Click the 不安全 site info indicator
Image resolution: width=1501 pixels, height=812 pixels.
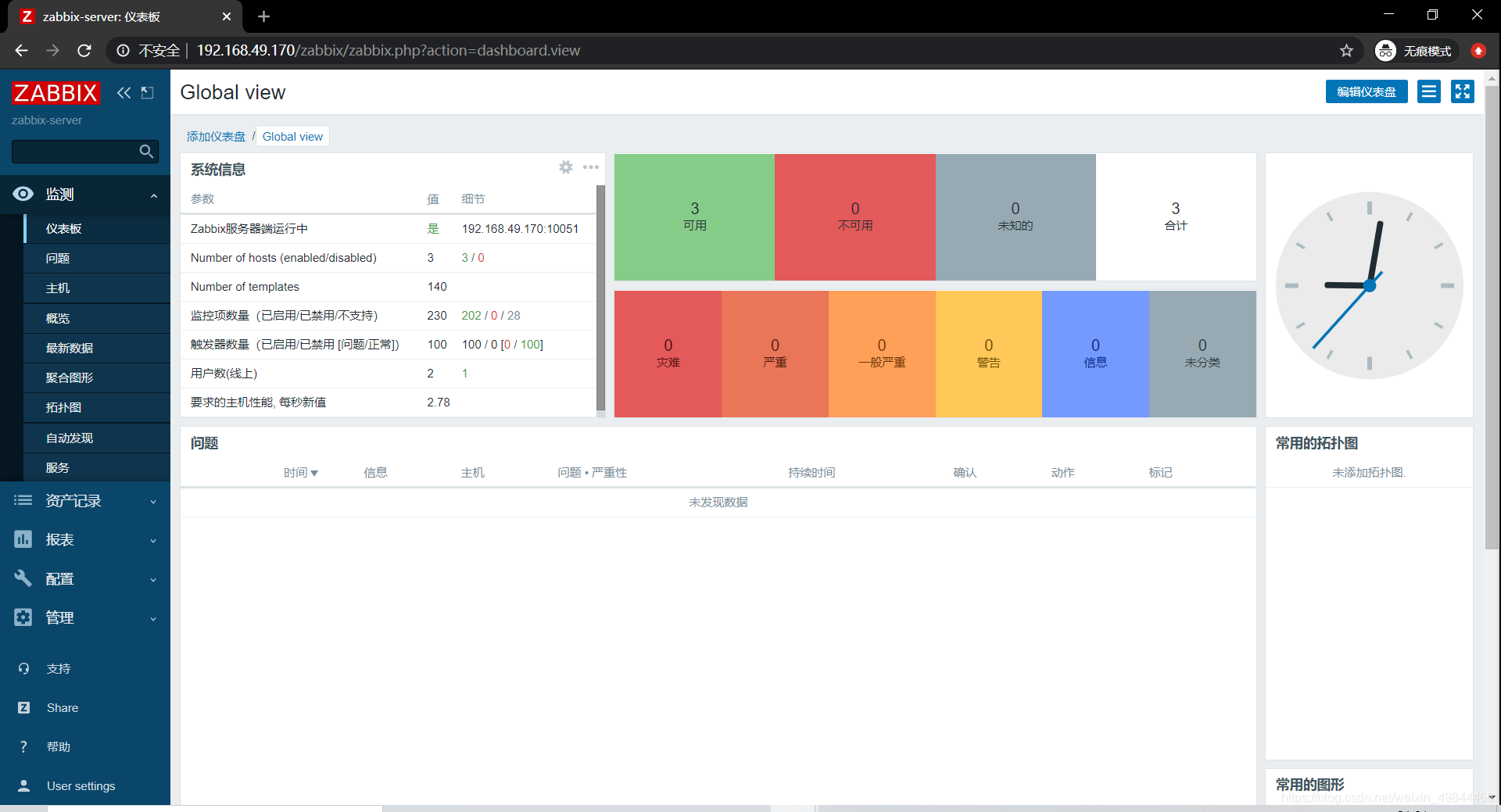(149, 51)
